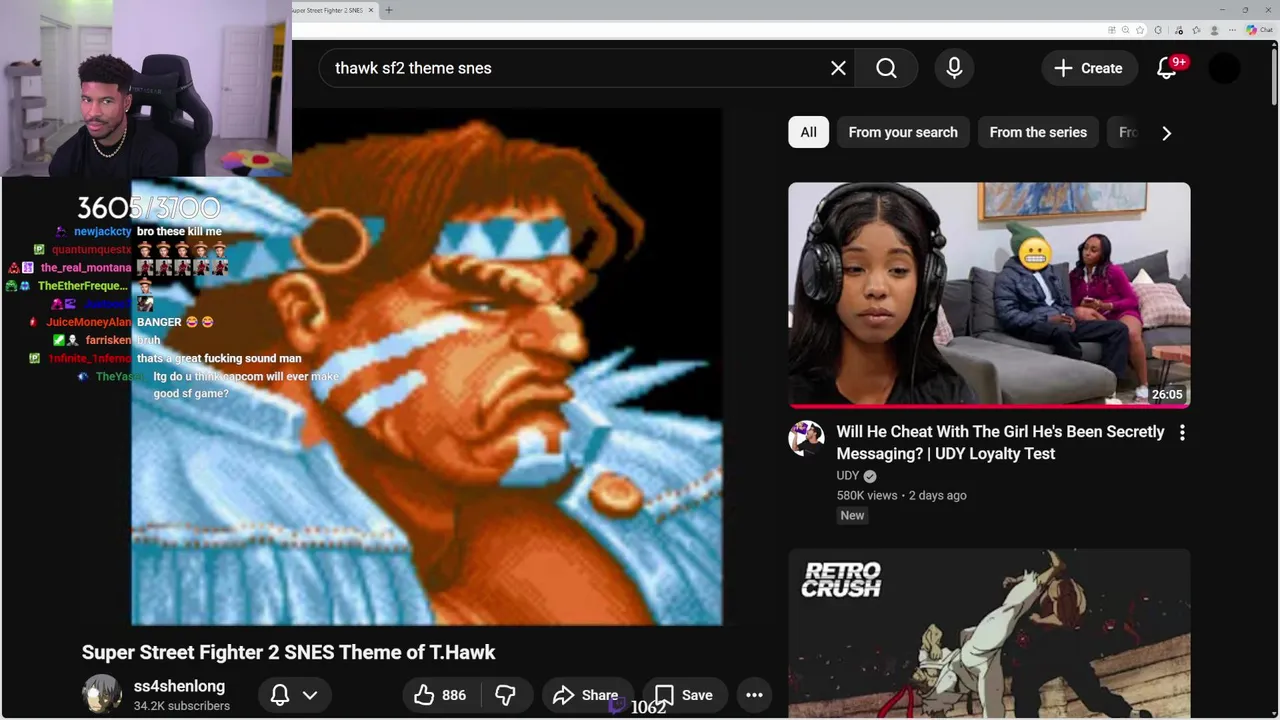The height and width of the screenshot is (720, 1280).
Task: Close the Super Street Fighter 2 SNES browser tab
Action: point(371,10)
